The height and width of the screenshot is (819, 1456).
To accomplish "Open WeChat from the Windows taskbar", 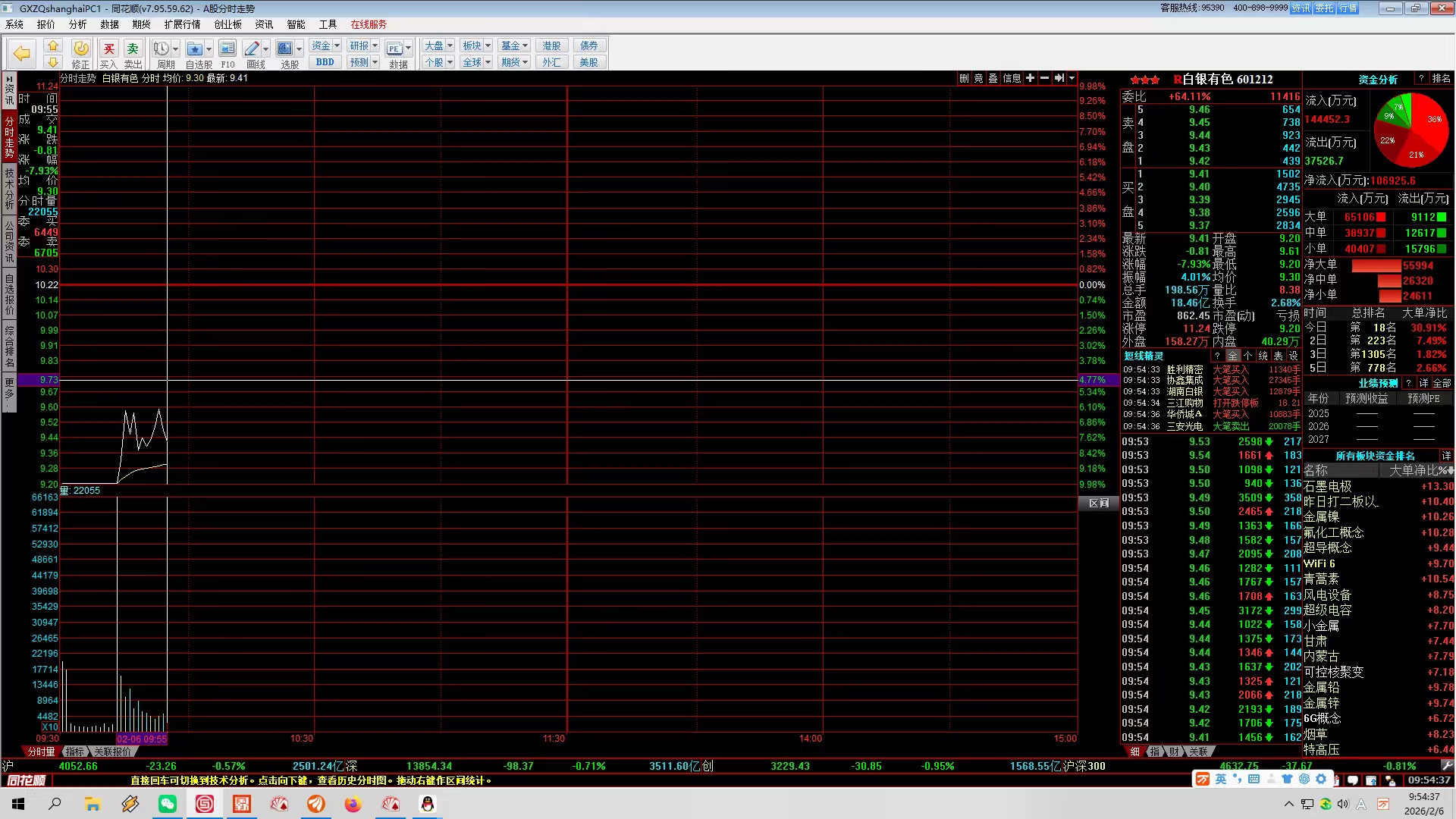I will [167, 804].
